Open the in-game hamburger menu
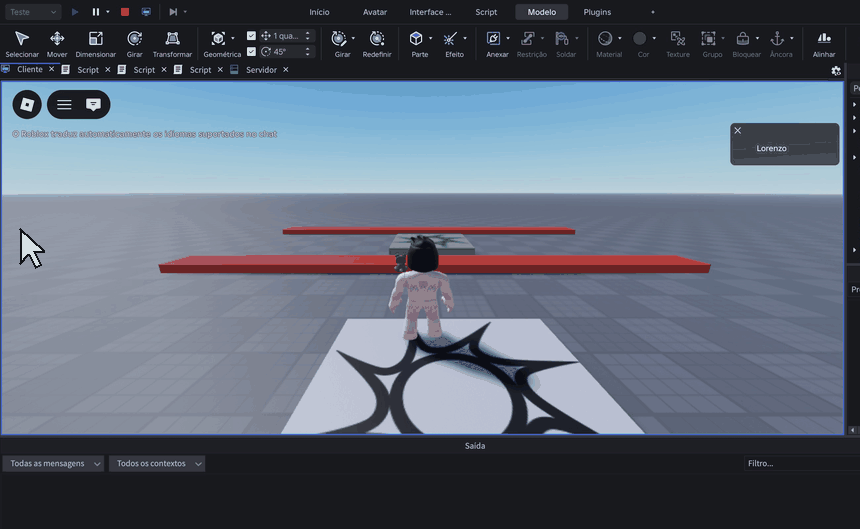Viewport: 860px width, 529px height. coord(64,104)
